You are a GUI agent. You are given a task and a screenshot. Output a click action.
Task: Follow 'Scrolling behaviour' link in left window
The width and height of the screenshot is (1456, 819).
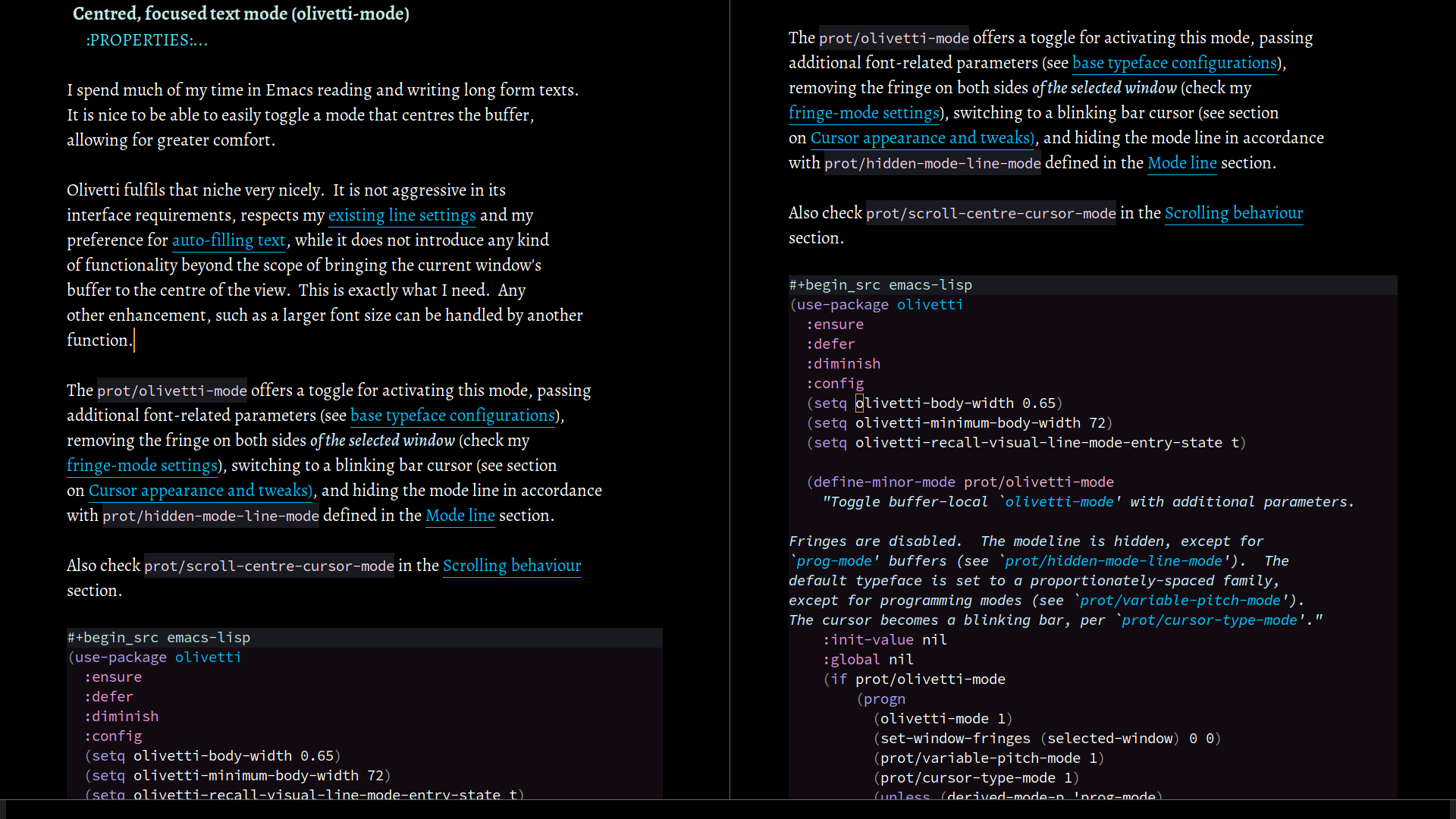512,566
